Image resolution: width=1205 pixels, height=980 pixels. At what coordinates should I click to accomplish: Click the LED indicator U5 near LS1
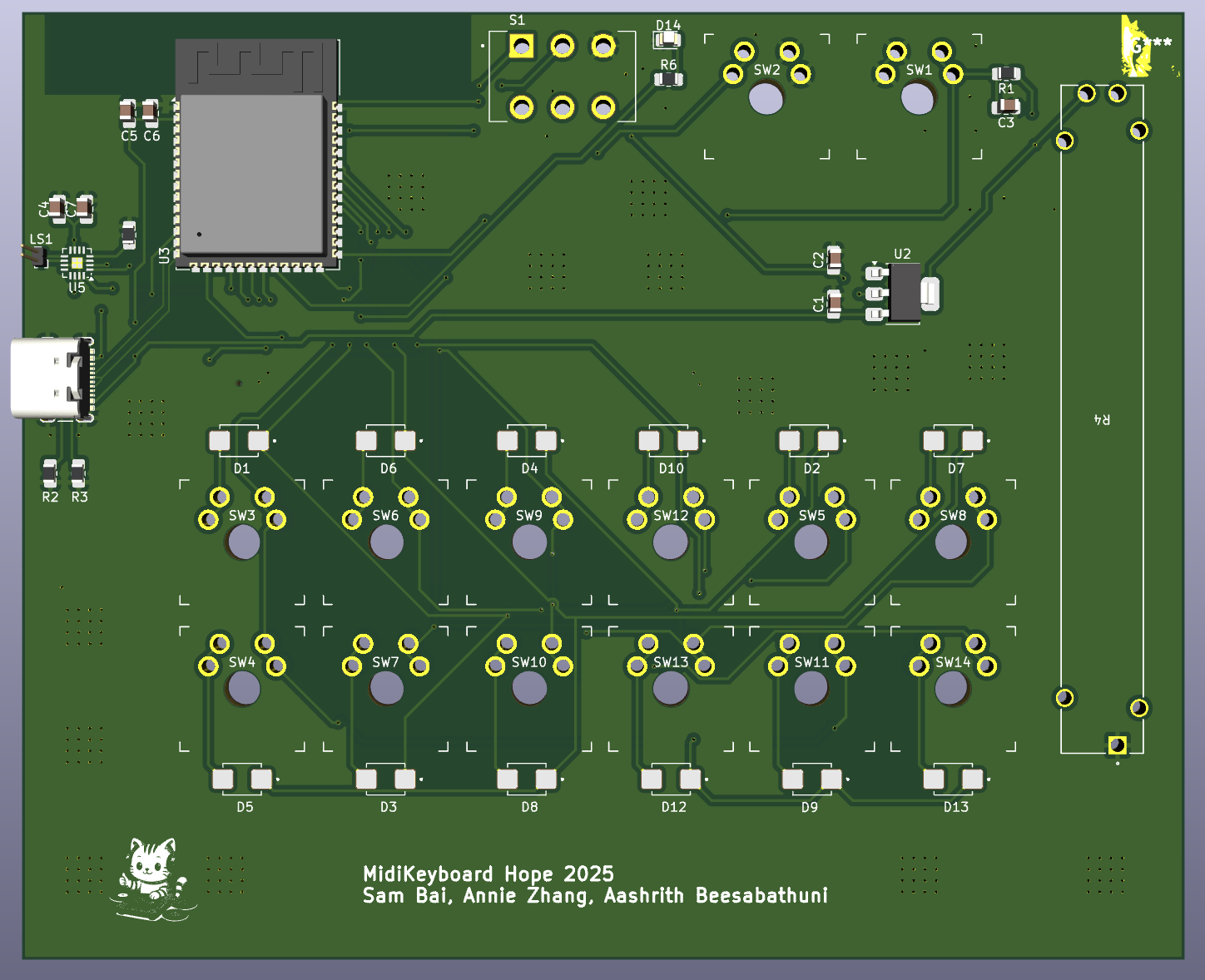tap(77, 263)
